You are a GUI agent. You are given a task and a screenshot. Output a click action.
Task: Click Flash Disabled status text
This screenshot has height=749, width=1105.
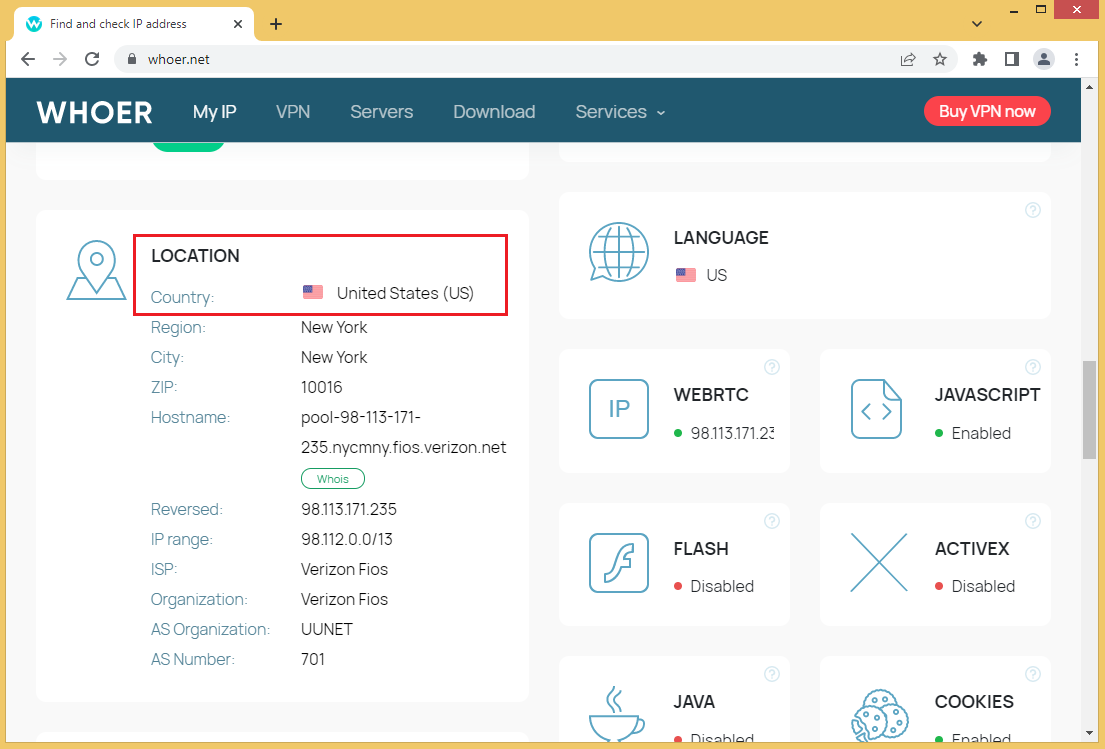pos(722,586)
